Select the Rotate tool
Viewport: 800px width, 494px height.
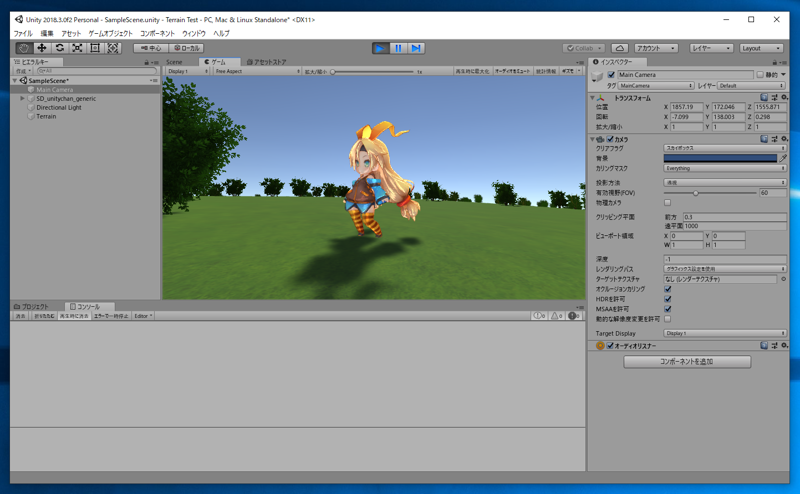coord(60,48)
